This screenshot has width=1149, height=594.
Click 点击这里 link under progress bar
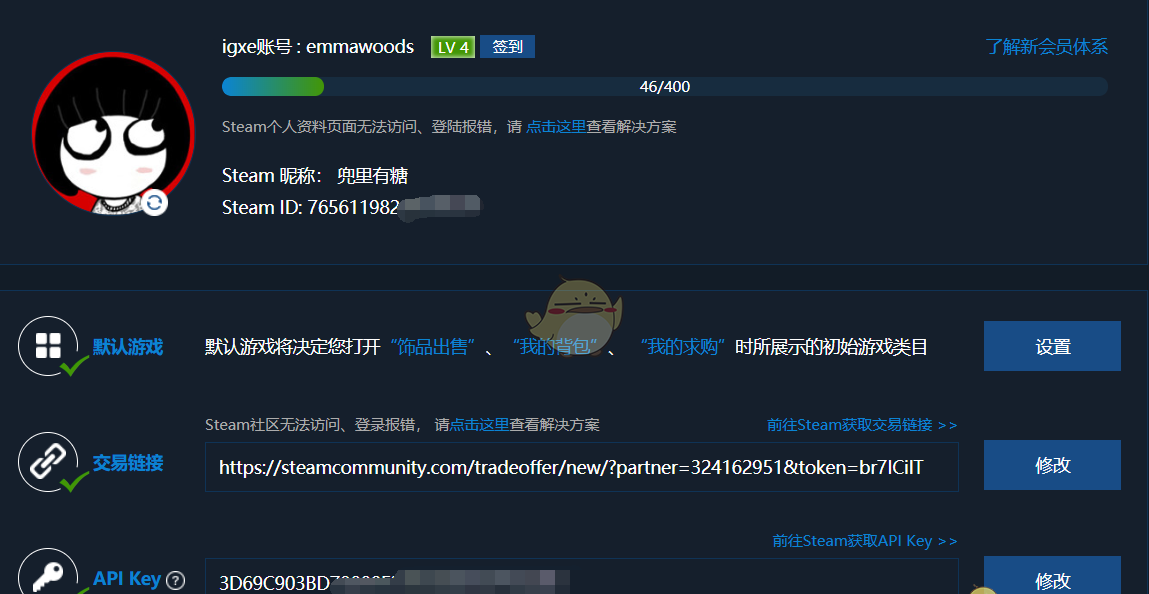click(556, 127)
